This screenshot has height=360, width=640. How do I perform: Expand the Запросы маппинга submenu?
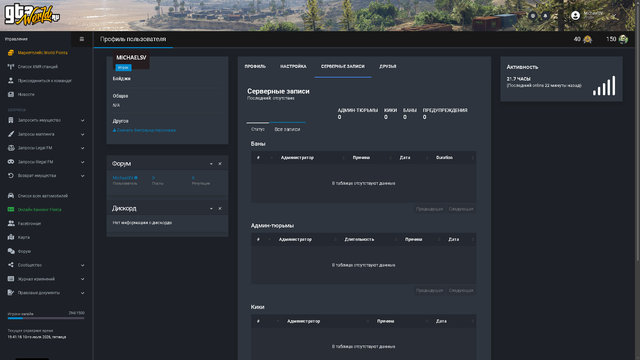pos(82,134)
